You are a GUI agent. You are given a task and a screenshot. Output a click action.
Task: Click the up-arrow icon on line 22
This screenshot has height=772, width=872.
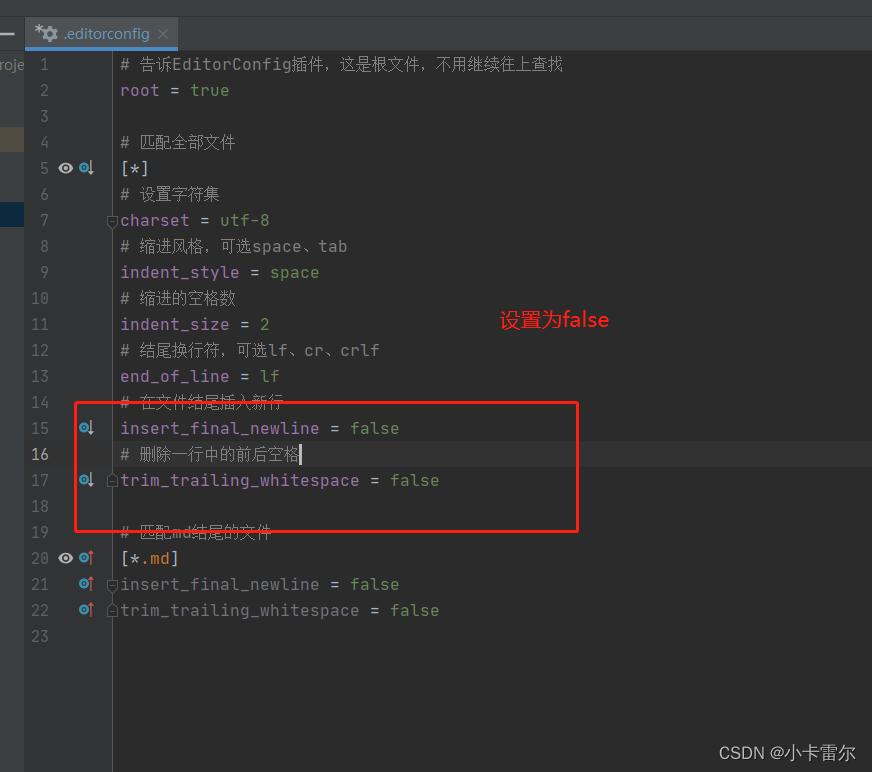(86, 610)
